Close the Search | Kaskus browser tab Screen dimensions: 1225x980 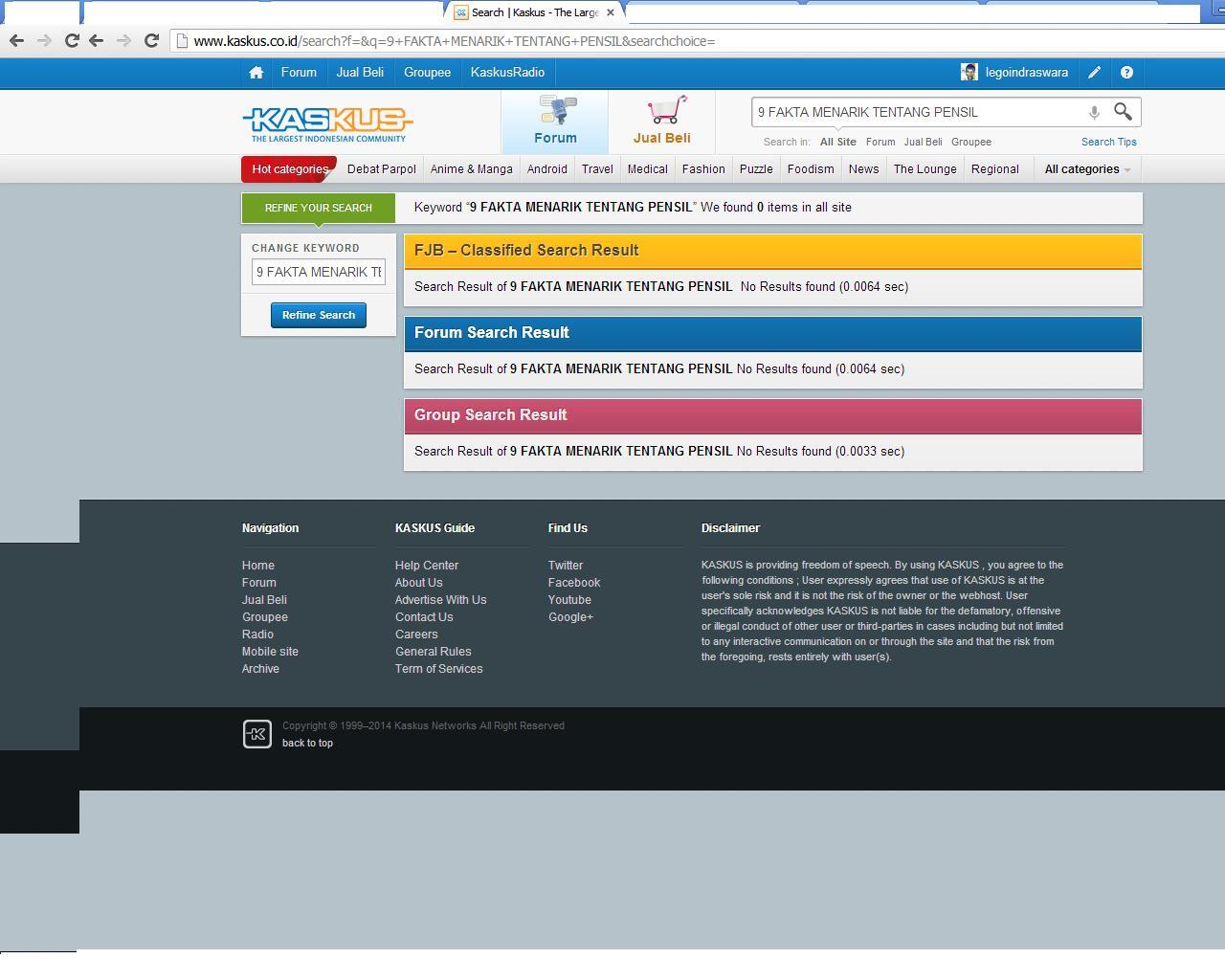coord(611,12)
